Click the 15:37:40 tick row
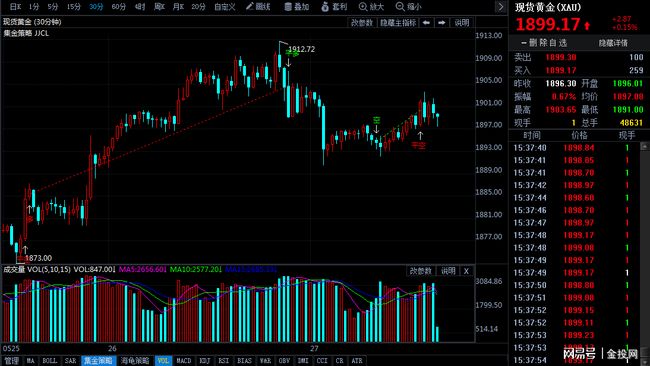The image size is (650, 366). point(575,148)
